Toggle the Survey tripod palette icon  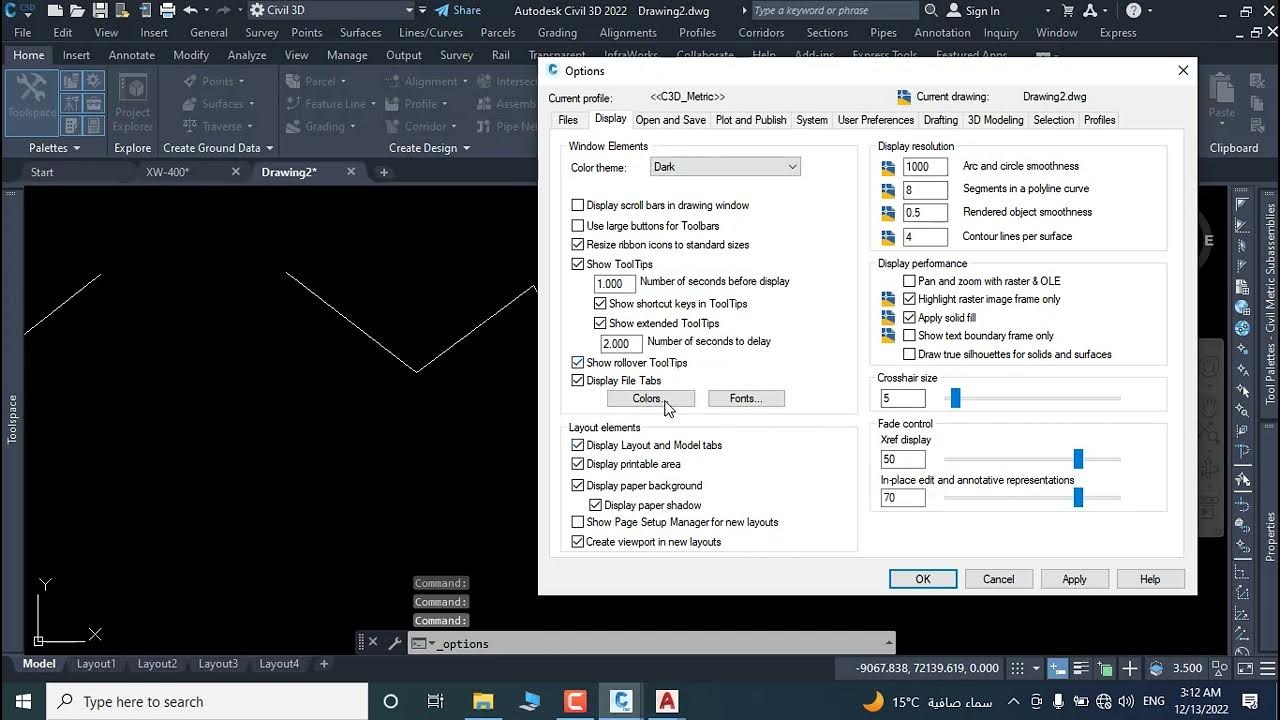click(x=72, y=103)
